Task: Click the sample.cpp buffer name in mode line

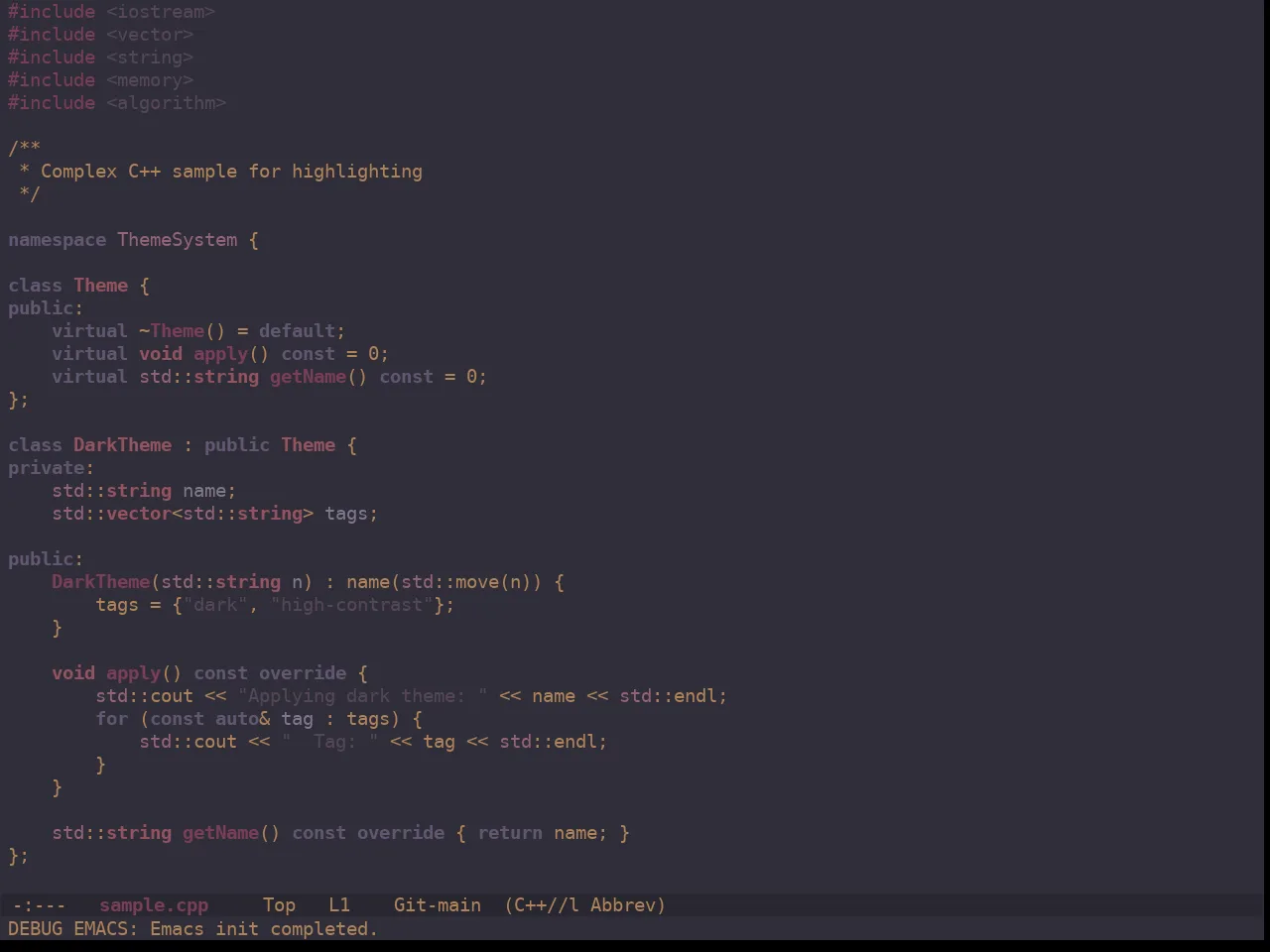Action: click(154, 905)
